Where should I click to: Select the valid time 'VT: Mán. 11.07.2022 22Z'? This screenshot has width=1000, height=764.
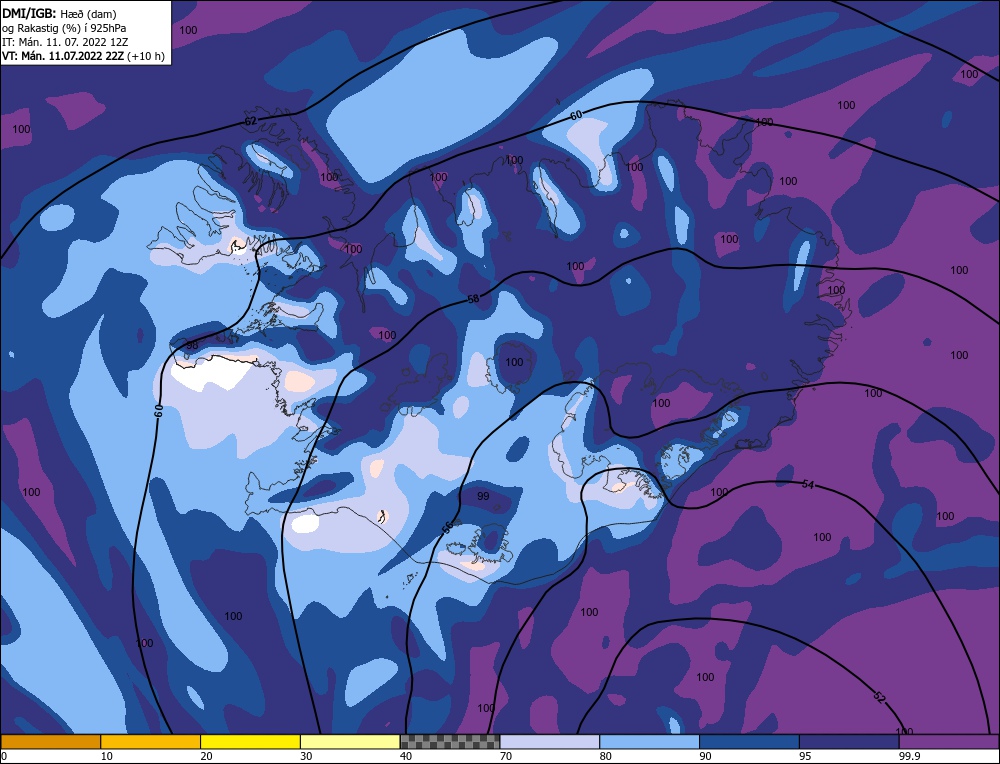coord(63,56)
